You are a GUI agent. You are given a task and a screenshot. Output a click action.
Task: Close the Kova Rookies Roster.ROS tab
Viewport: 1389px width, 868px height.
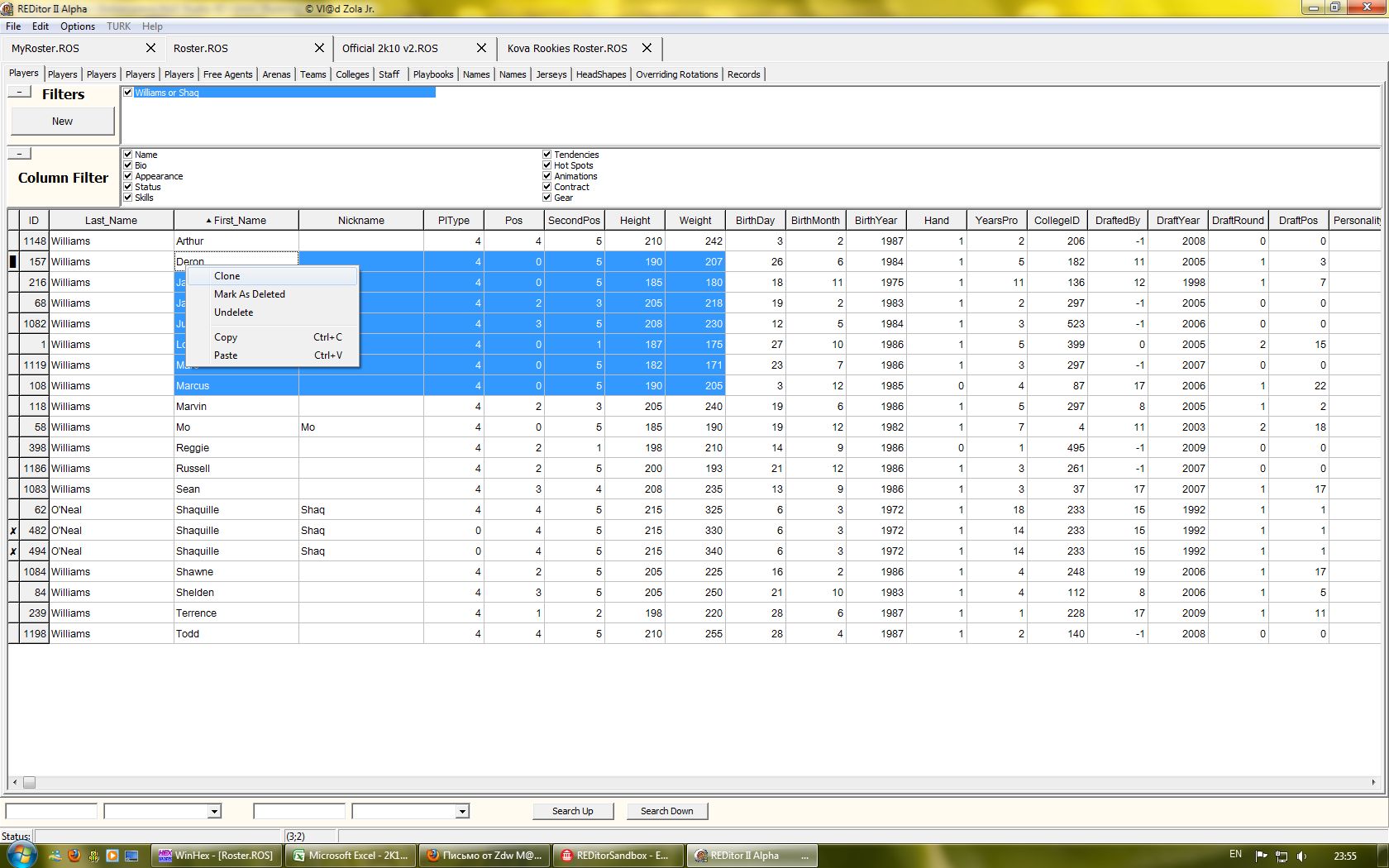point(647,48)
